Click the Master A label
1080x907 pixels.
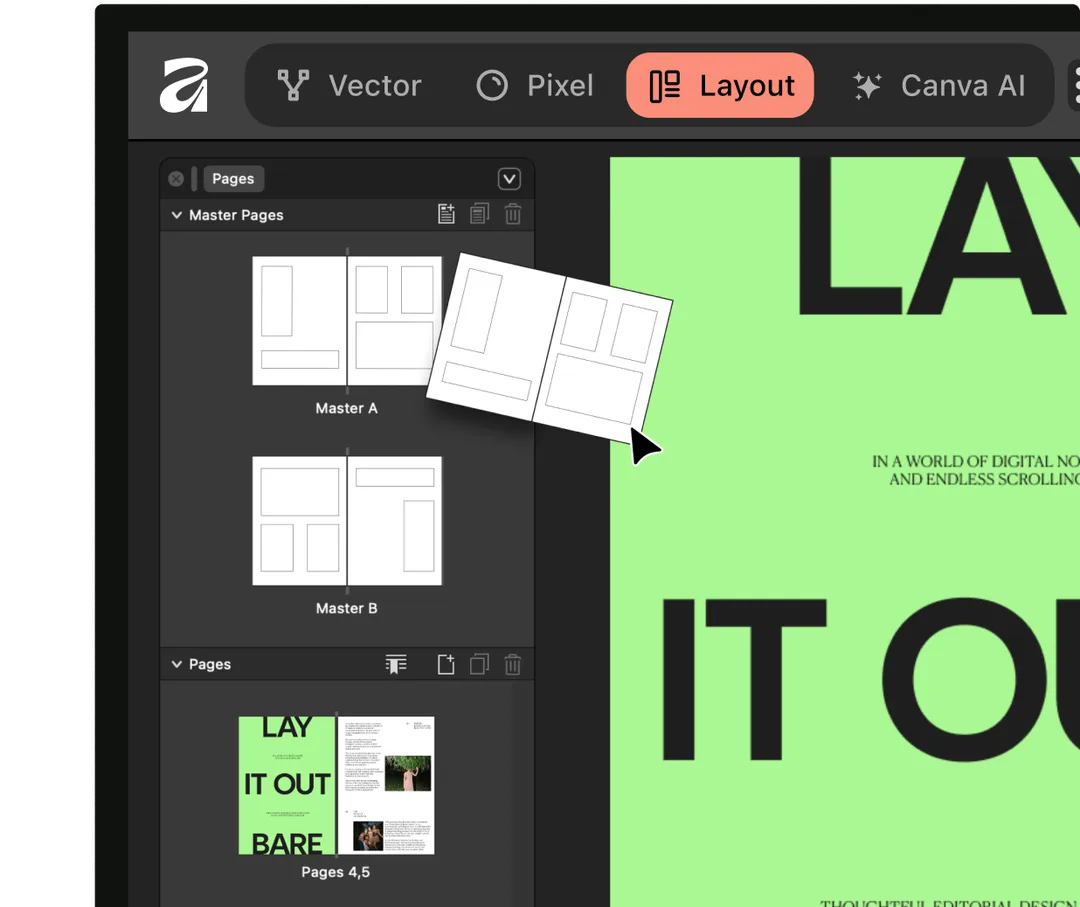tap(346, 408)
